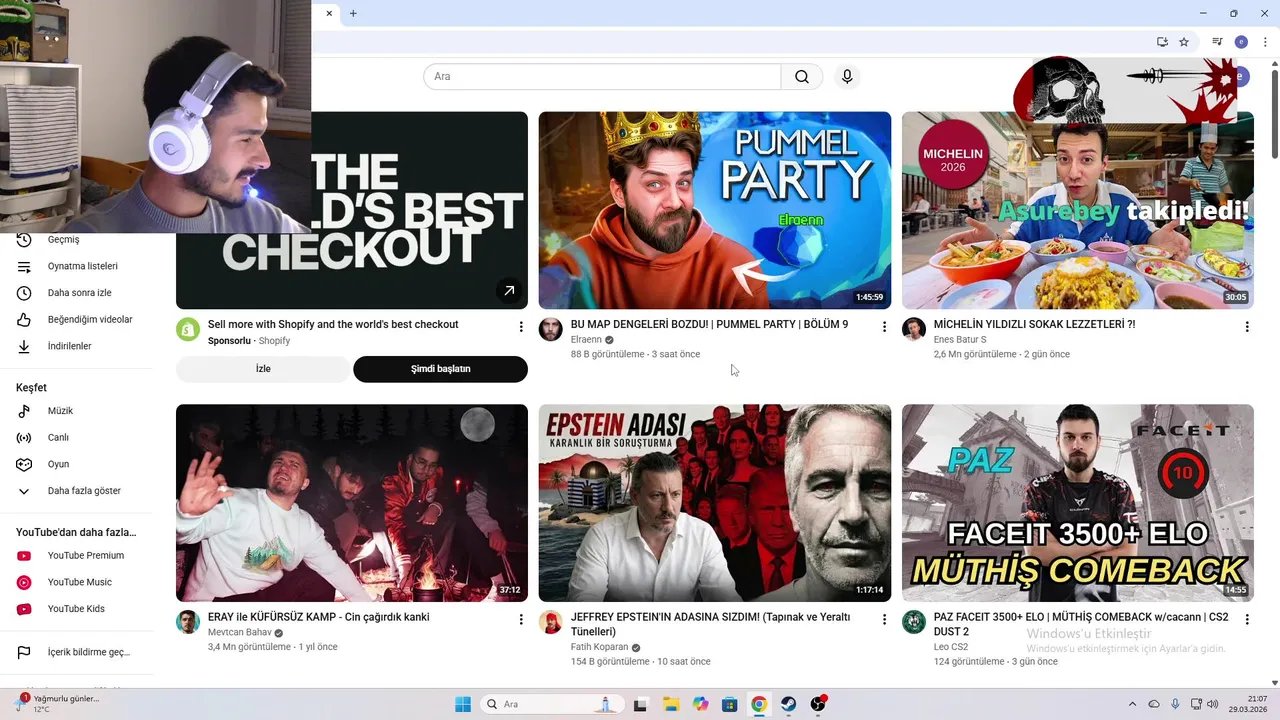Open taskbar volume control
Screen dimensions: 1280x720
(1213, 704)
